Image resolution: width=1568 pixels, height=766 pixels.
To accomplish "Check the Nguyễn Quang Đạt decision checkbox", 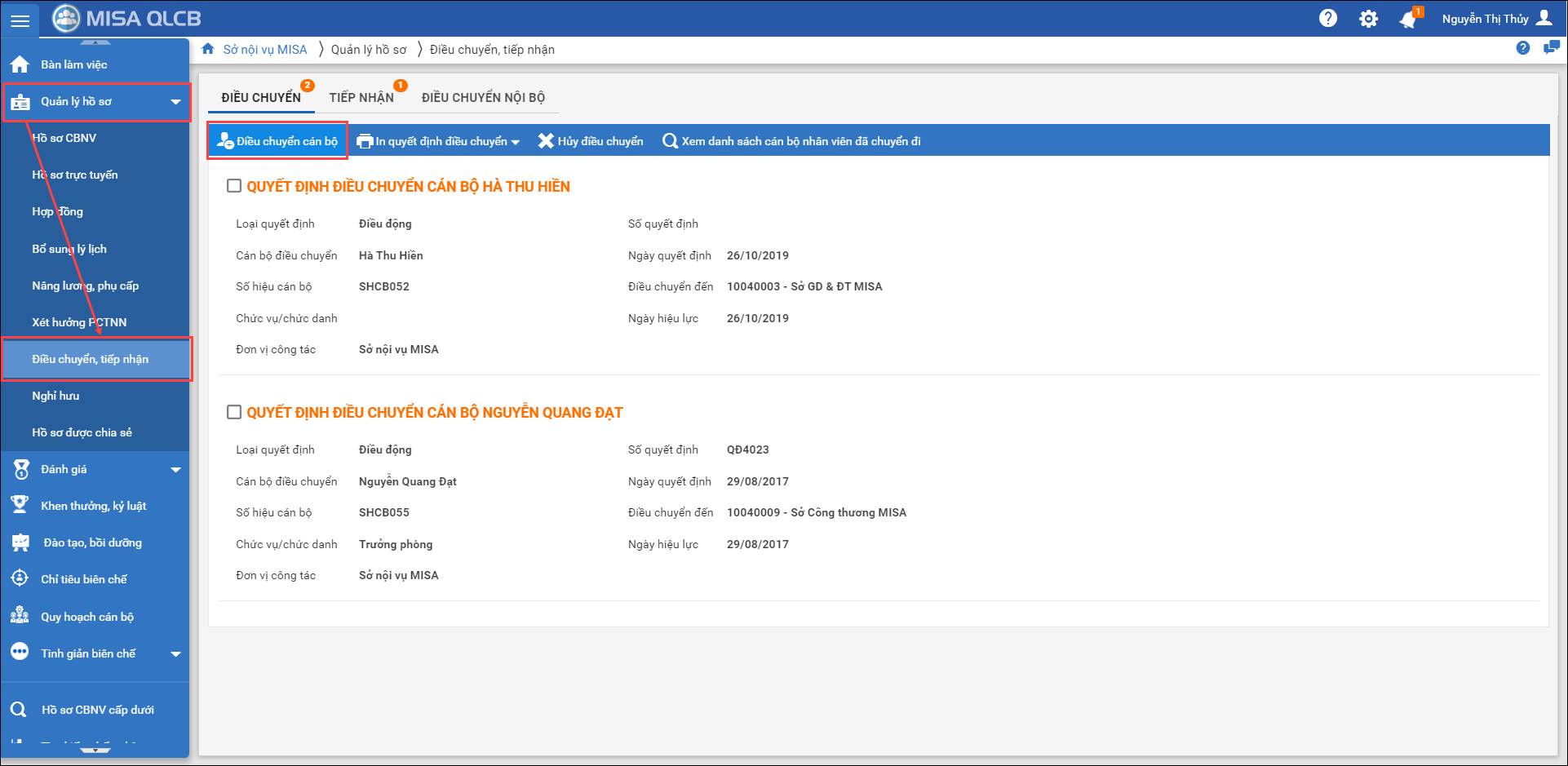I will tap(234, 412).
